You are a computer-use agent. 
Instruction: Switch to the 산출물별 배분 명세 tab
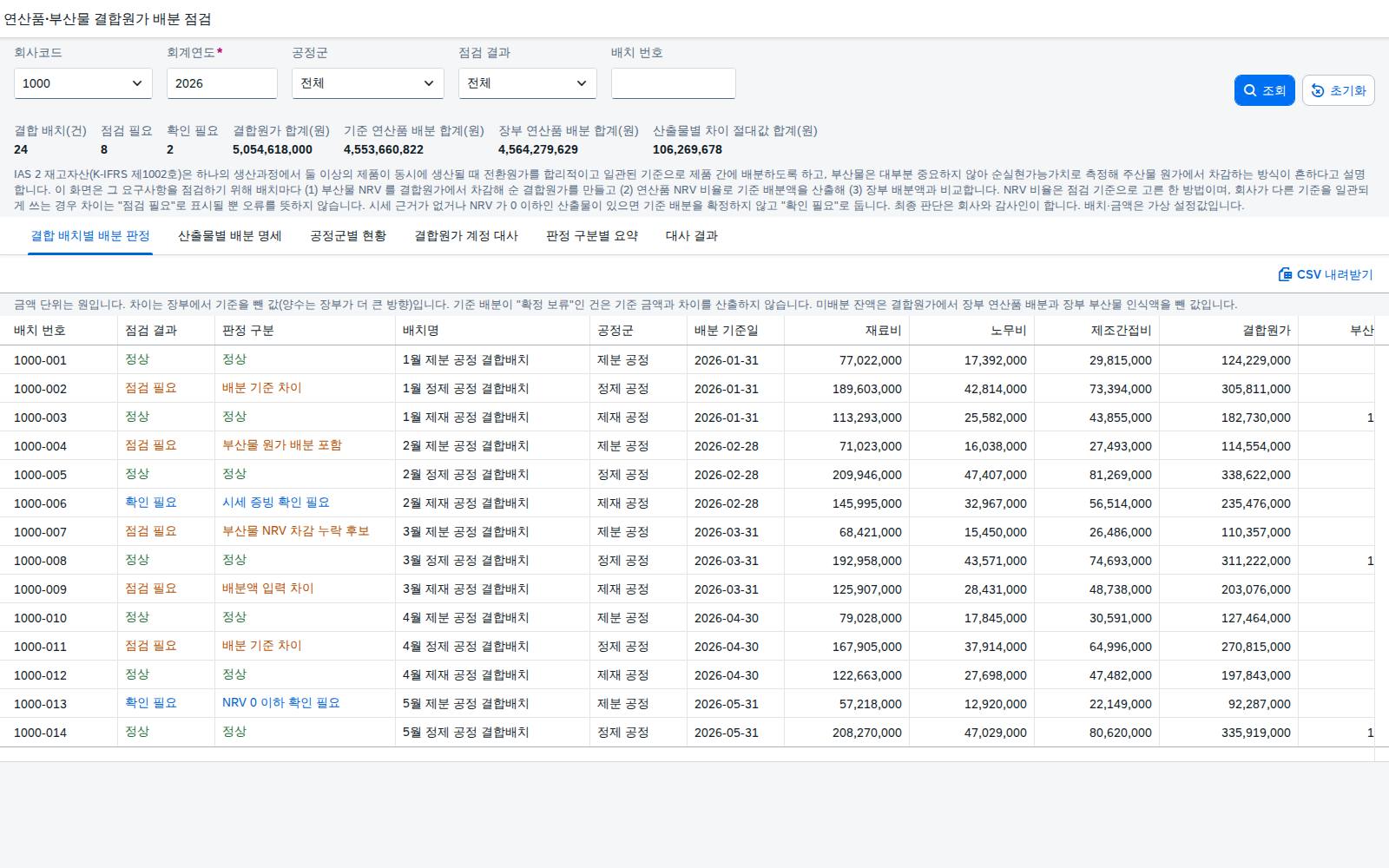[x=230, y=236]
